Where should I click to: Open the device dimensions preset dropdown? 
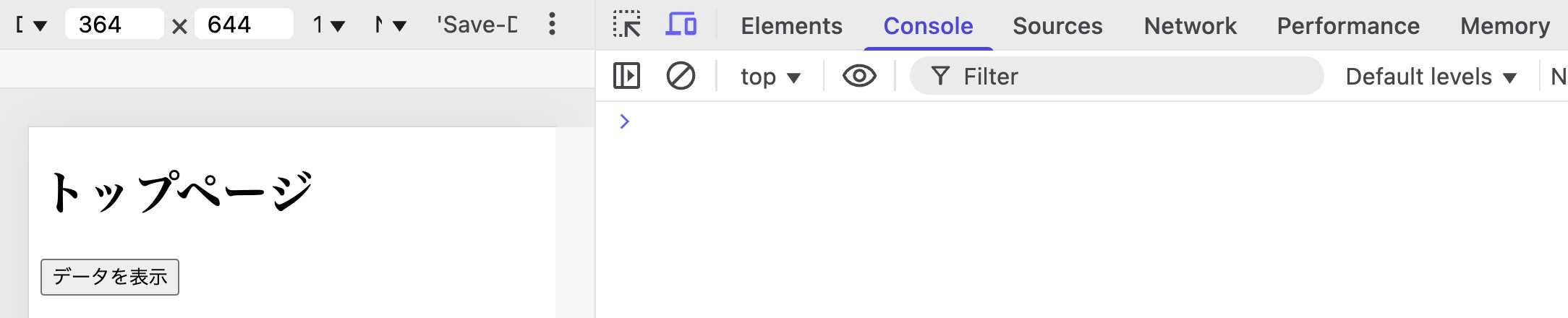32,25
